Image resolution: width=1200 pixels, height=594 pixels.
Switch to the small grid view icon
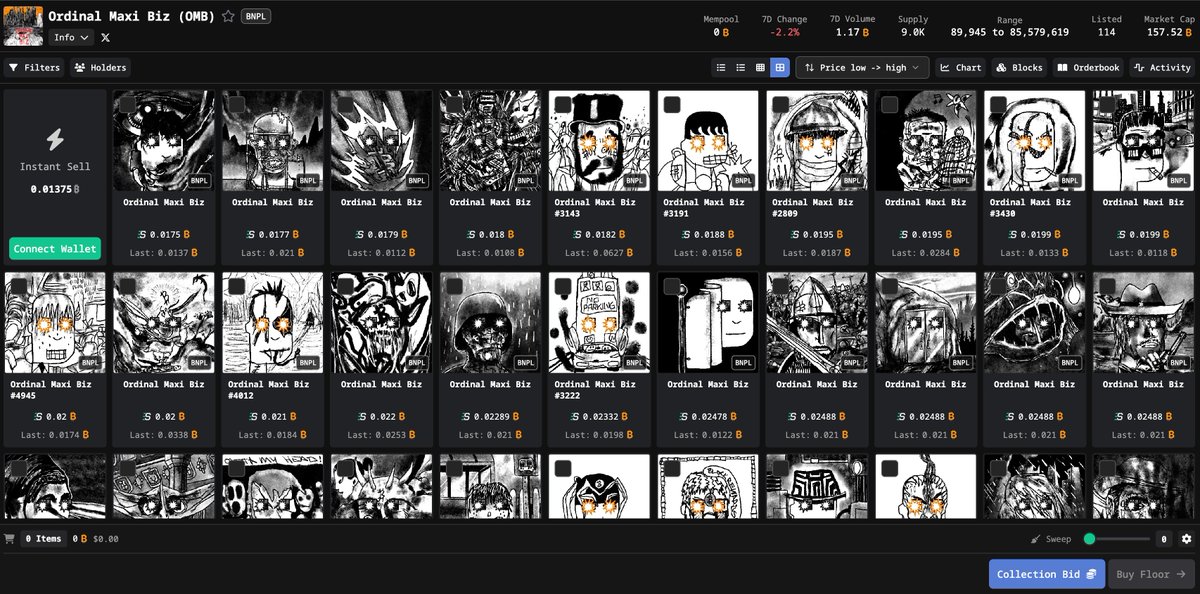click(x=760, y=67)
